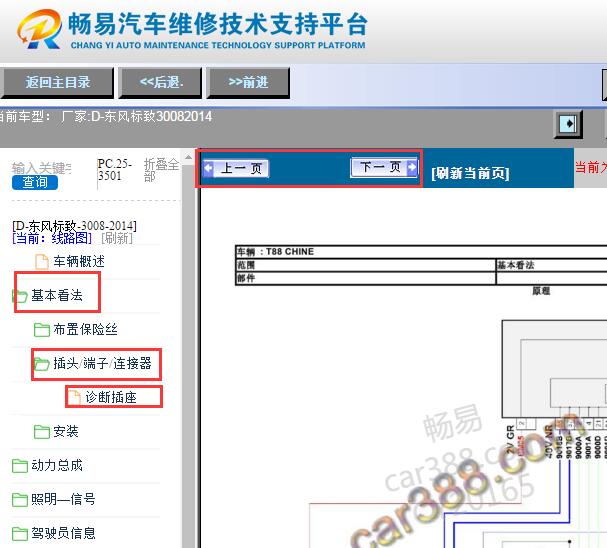
Task: Collapse all with 折叠全部 link
Action: 161,170
